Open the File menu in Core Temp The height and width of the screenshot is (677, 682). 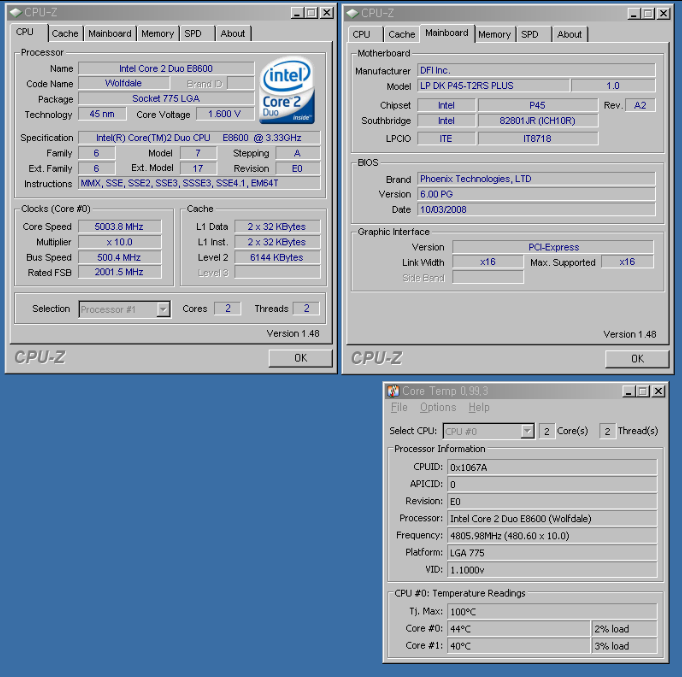pyautogui.click(x=399, y=407)
